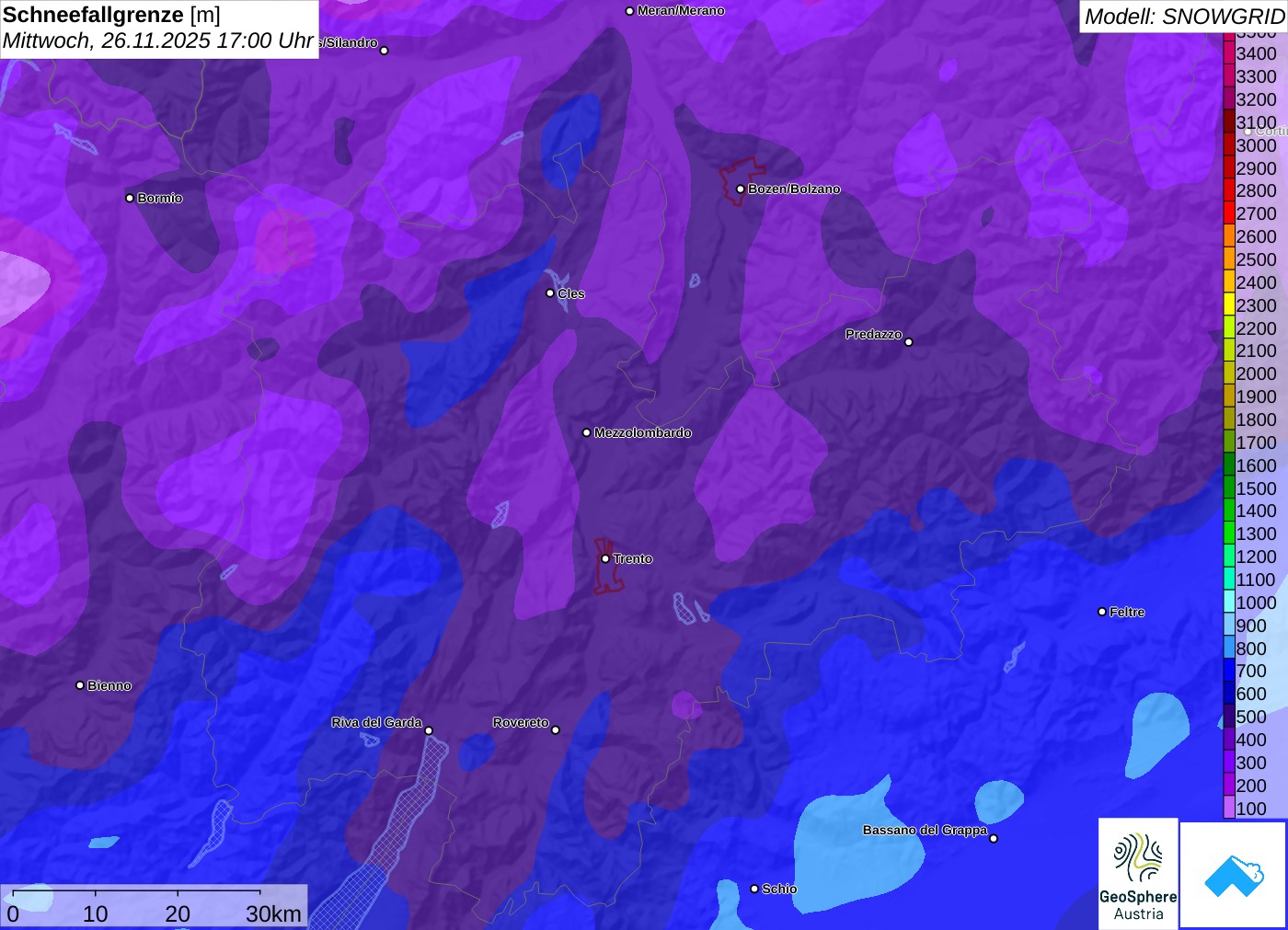1288x930 pixels.
Task: Click the 3300 legend value
Action: tap(1257, 76)
